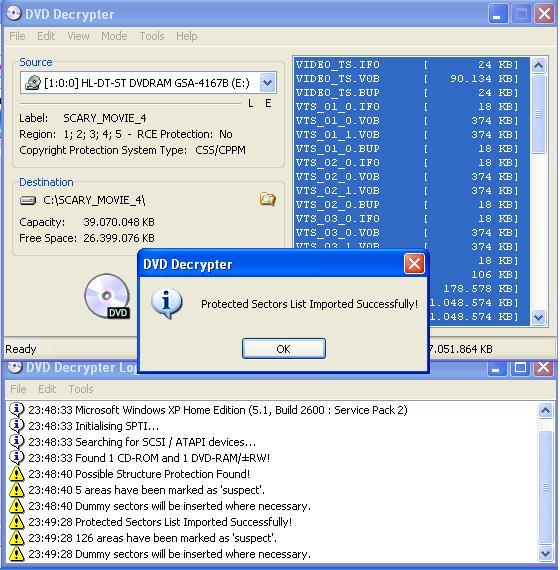
Task: Click the source drive icon in combo box
Action: point(32,83)
